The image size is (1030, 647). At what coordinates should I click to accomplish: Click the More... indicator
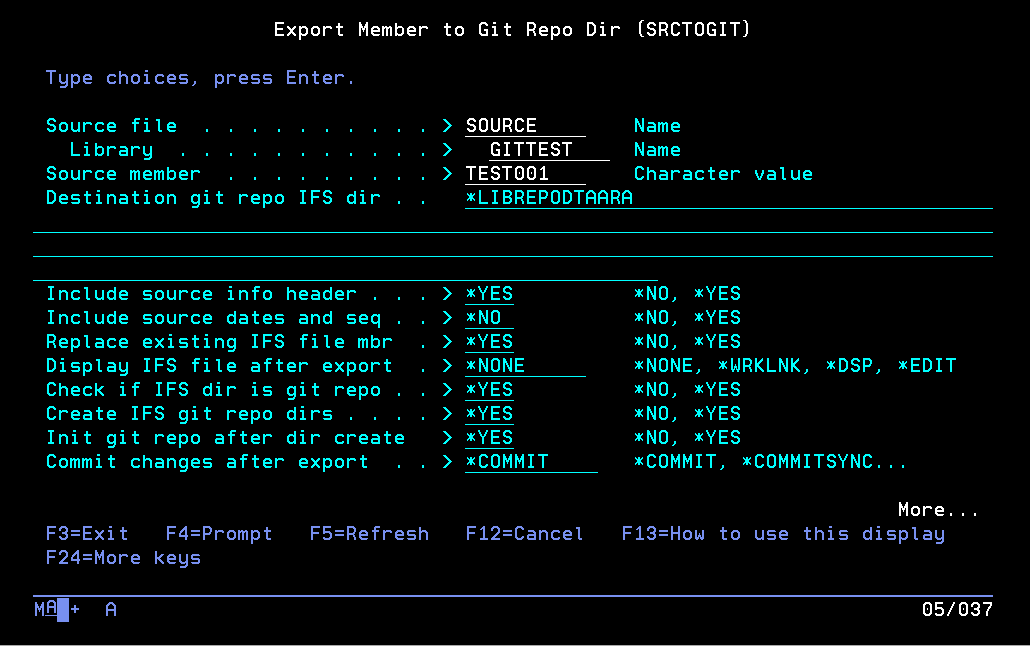(938, 510)
